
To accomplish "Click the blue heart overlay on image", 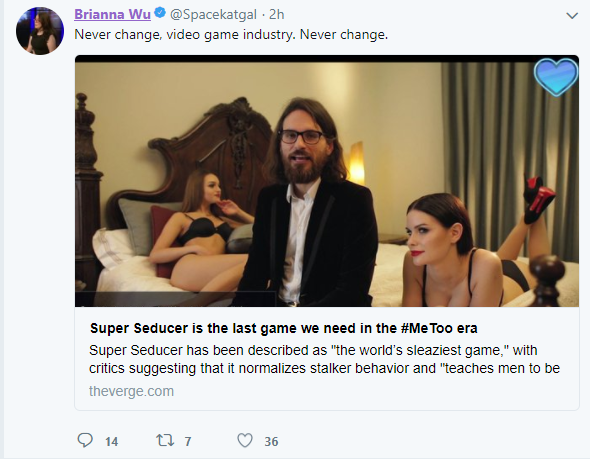I will pos(556,76).
